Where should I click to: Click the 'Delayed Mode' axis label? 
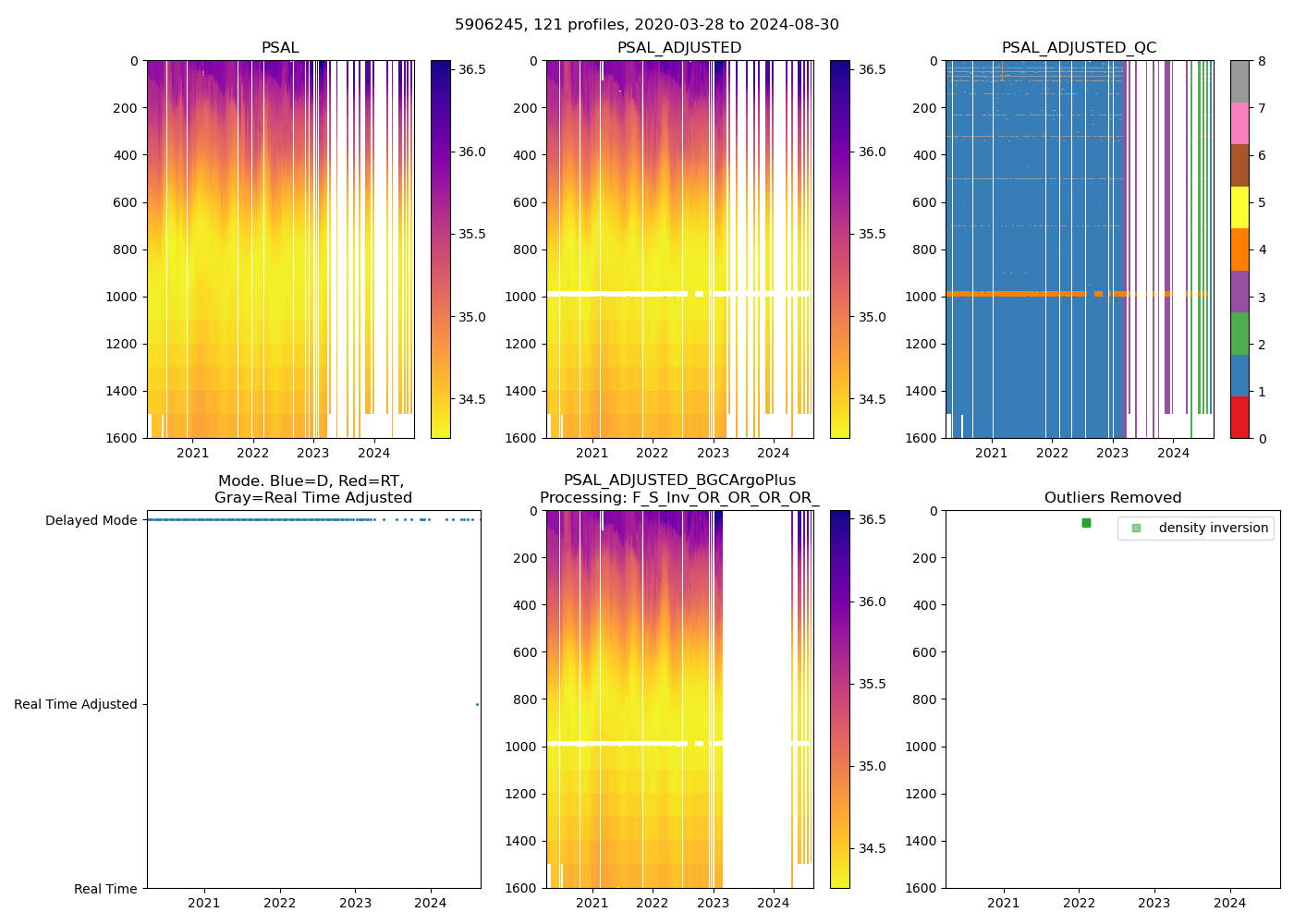coord(91,520)
